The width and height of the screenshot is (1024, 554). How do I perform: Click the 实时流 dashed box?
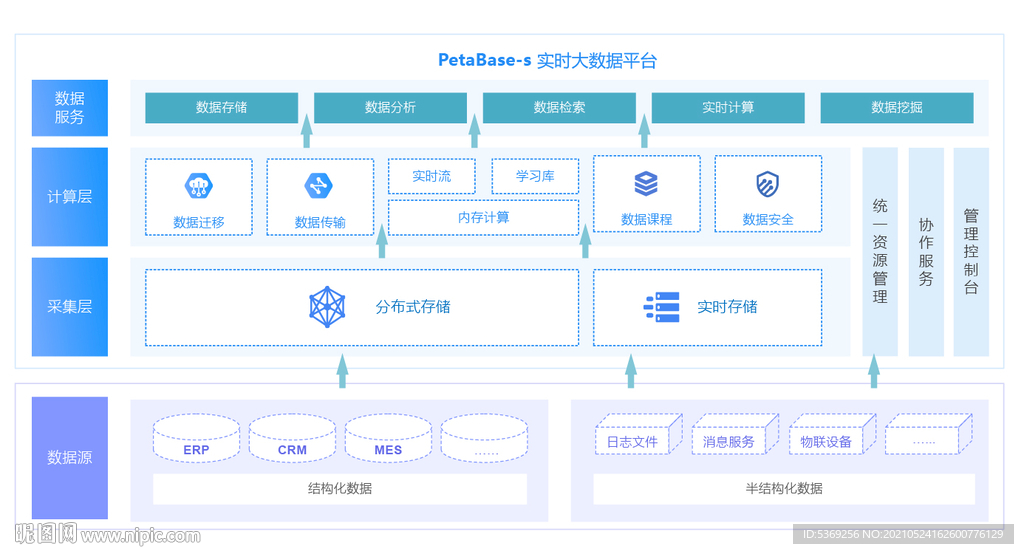coord(432,176)
